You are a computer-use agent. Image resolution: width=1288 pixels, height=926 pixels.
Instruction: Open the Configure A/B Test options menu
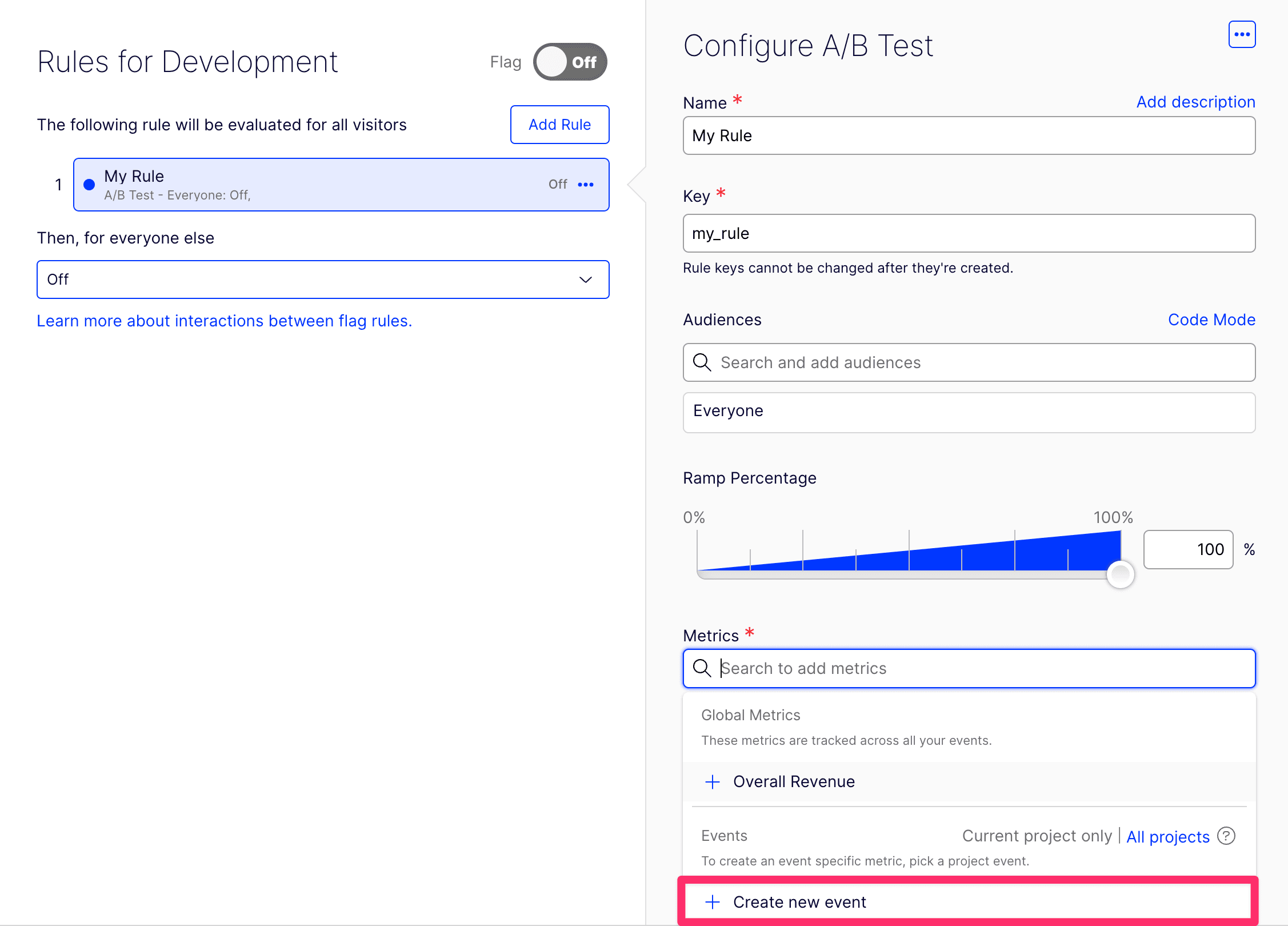tap(1241, 35)
